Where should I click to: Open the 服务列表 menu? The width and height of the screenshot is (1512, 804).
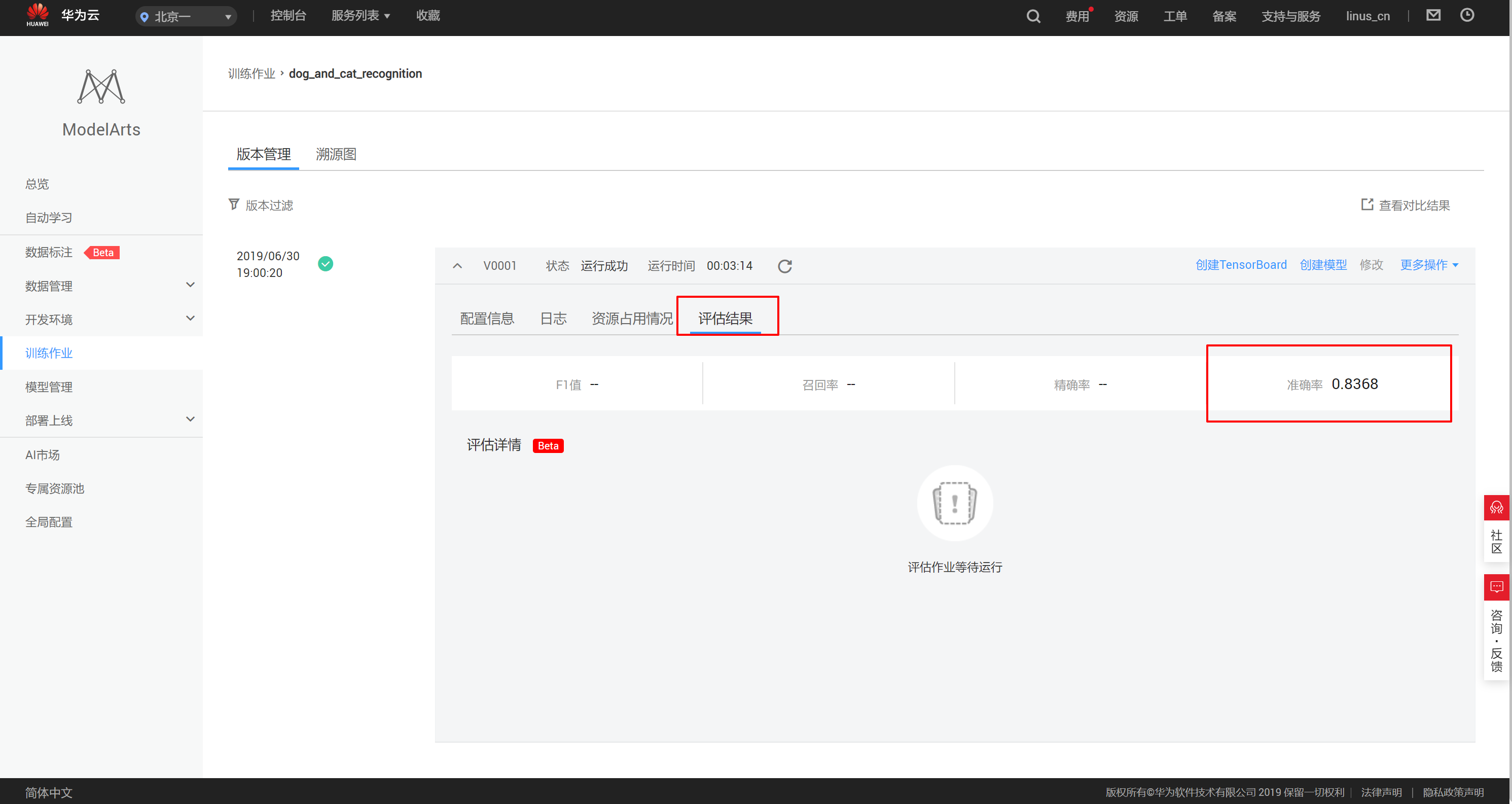(360, 16)
